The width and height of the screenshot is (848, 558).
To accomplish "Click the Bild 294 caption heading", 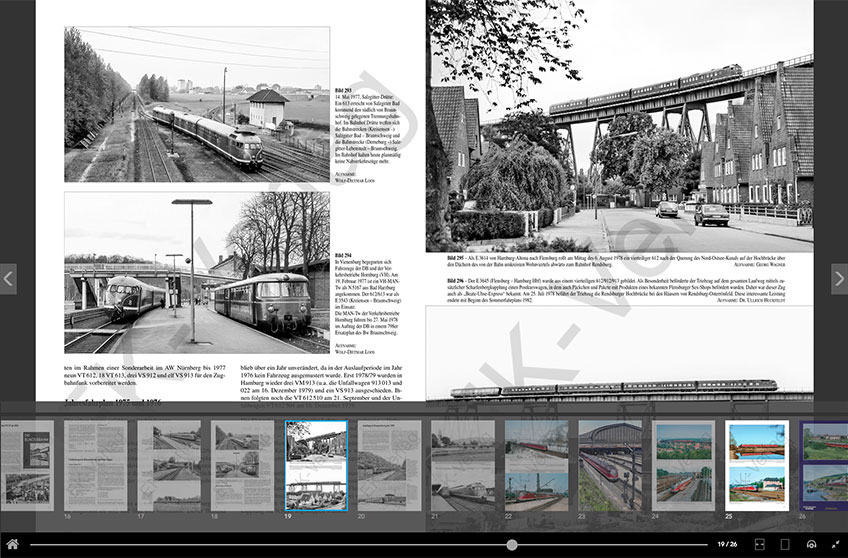I will pyautogui.click(x=343, y=255).
